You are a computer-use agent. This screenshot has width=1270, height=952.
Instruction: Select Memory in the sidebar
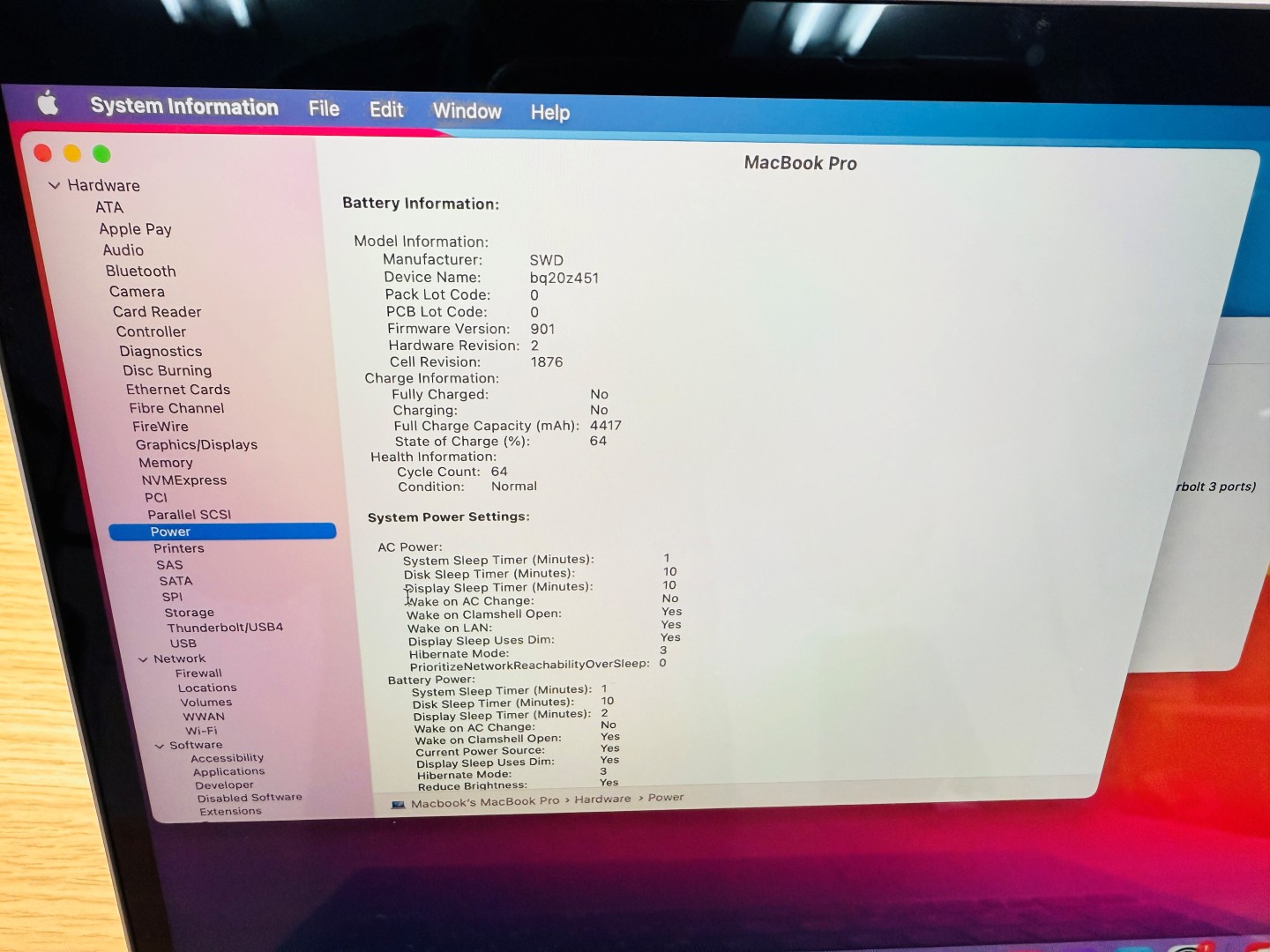coord(165,463)
